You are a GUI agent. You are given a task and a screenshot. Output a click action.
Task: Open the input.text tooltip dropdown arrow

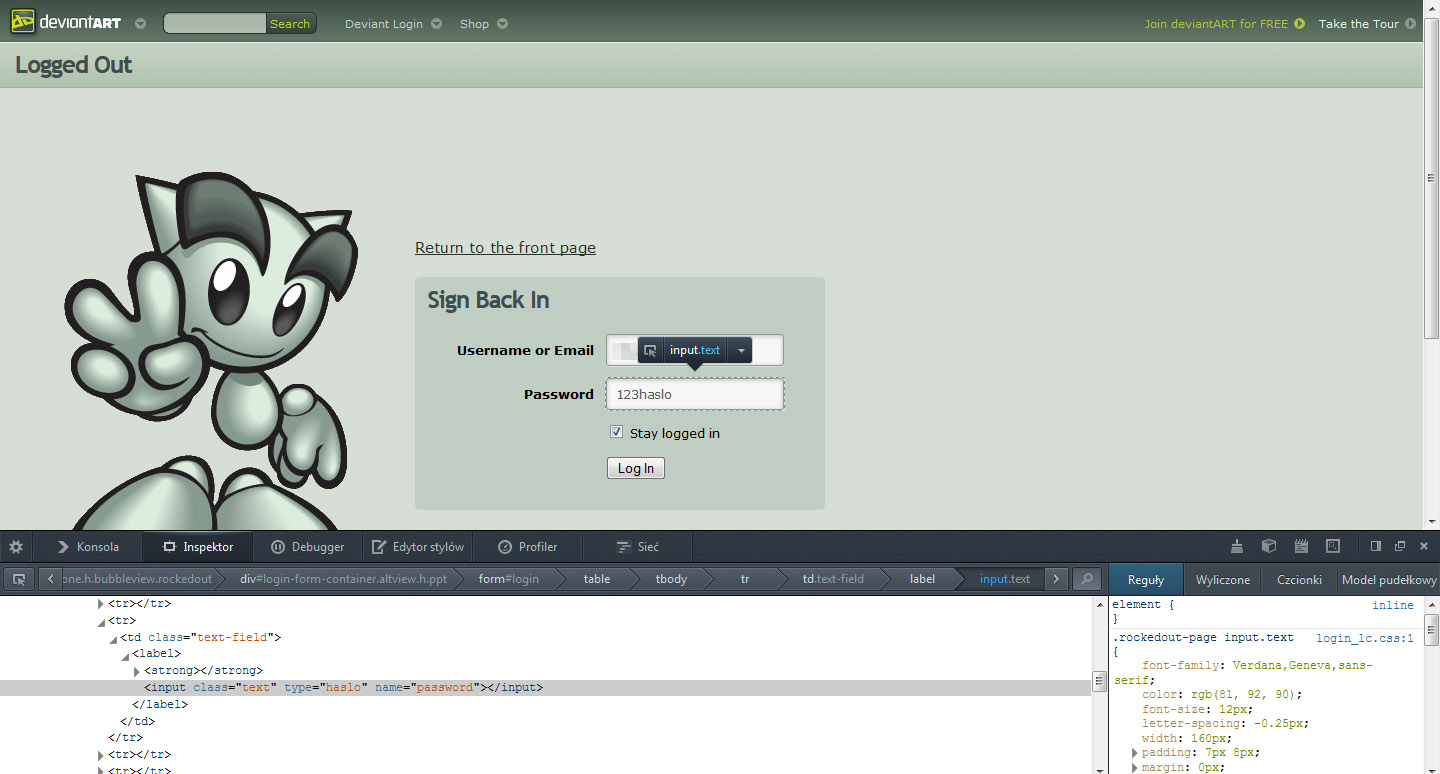pyautogui.click(x=740, y=351)
